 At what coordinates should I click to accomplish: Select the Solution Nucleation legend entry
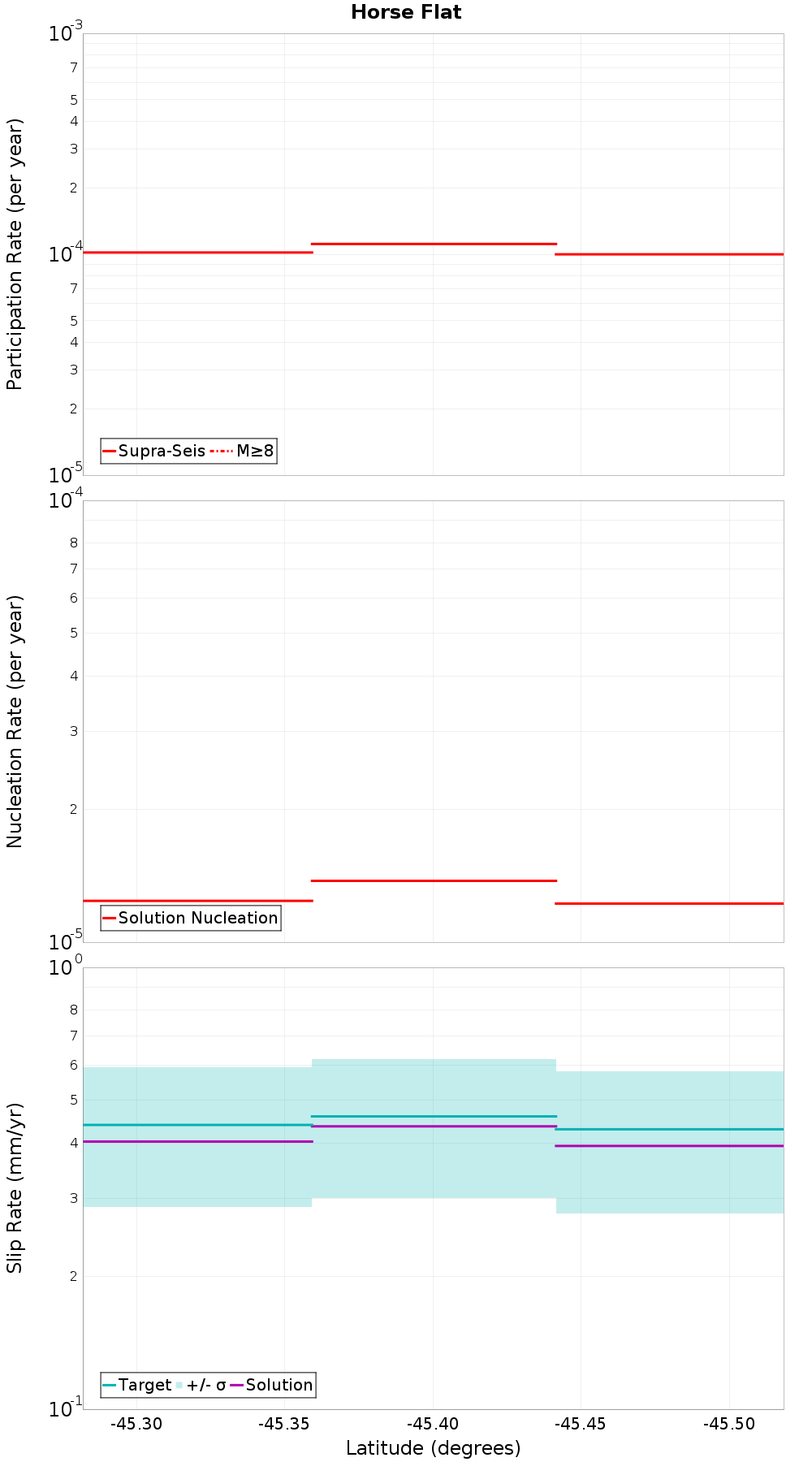pyautogui.click(x=191, y=918)
